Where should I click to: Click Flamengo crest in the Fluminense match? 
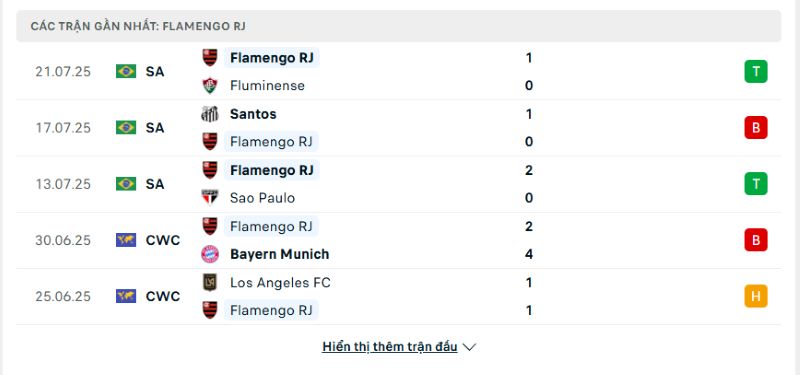tap(210, 58)
